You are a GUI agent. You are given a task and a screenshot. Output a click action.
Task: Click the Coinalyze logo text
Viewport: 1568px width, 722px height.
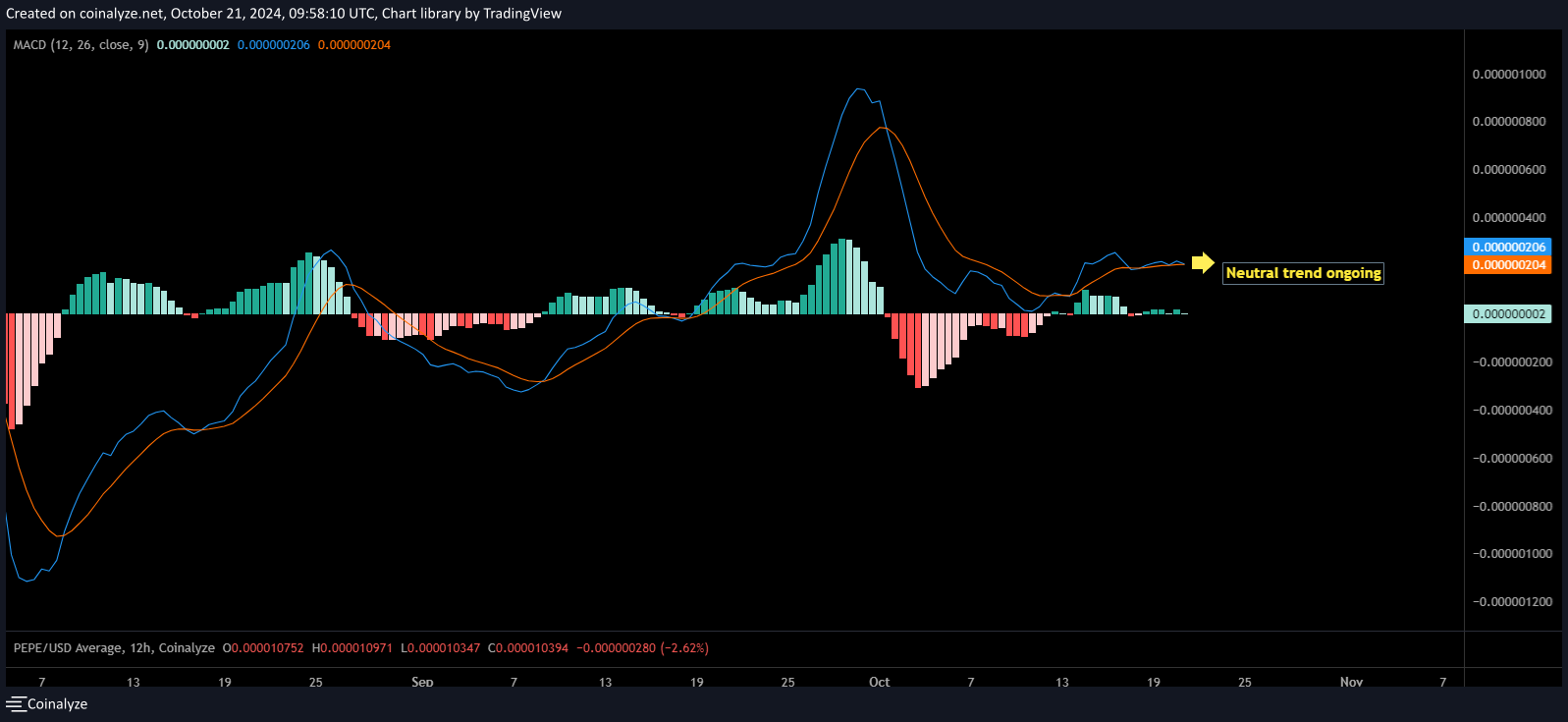click(x=57, y=704)
